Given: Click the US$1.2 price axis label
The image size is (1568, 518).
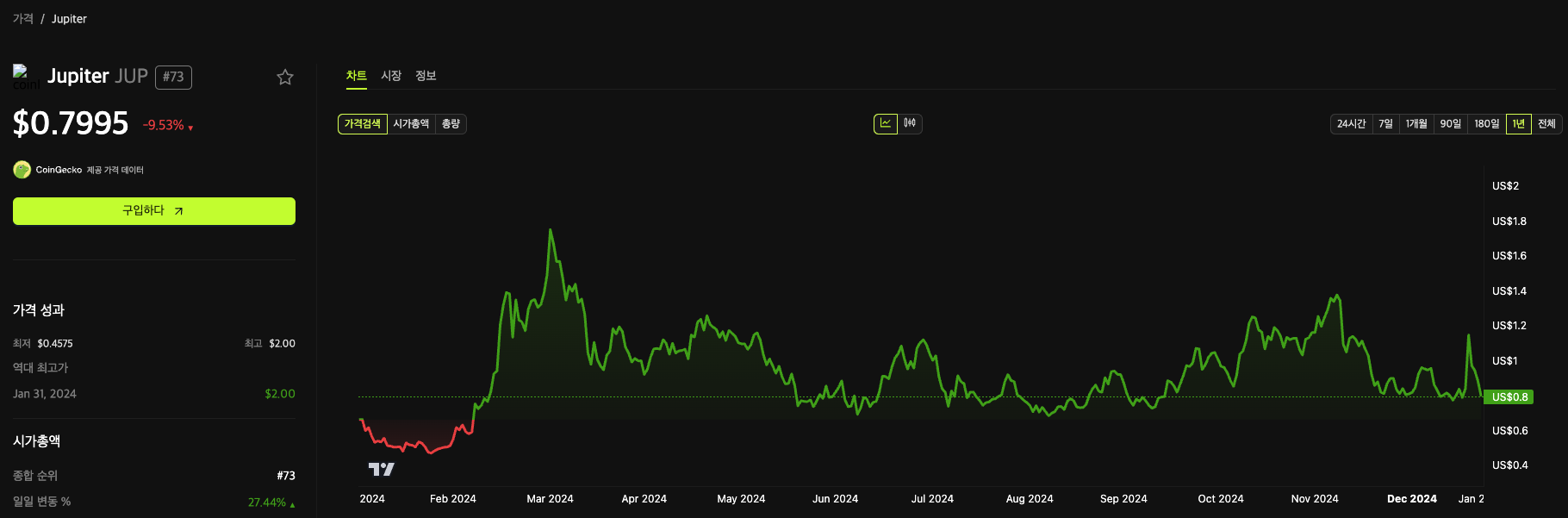Looking at the screenshot, I should click(1509, 326).
